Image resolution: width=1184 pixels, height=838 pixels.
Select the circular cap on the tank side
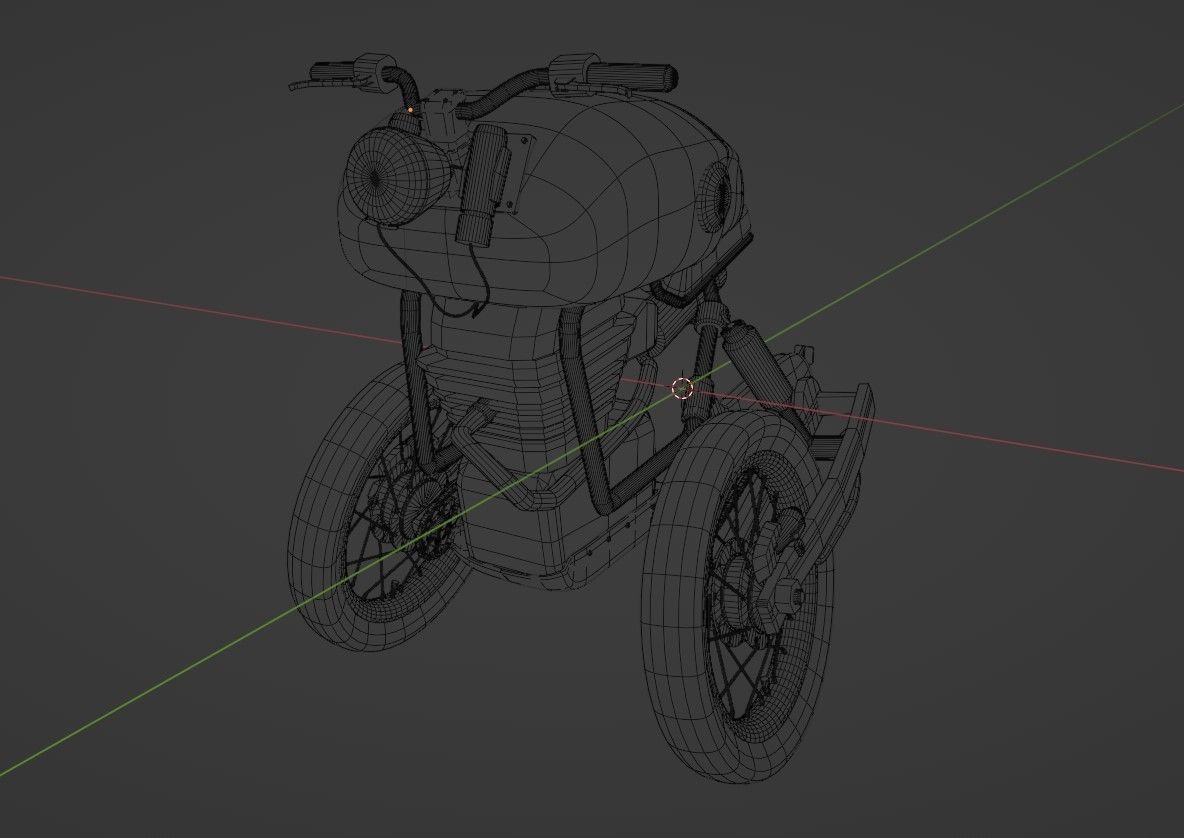[x=717, y=196]
